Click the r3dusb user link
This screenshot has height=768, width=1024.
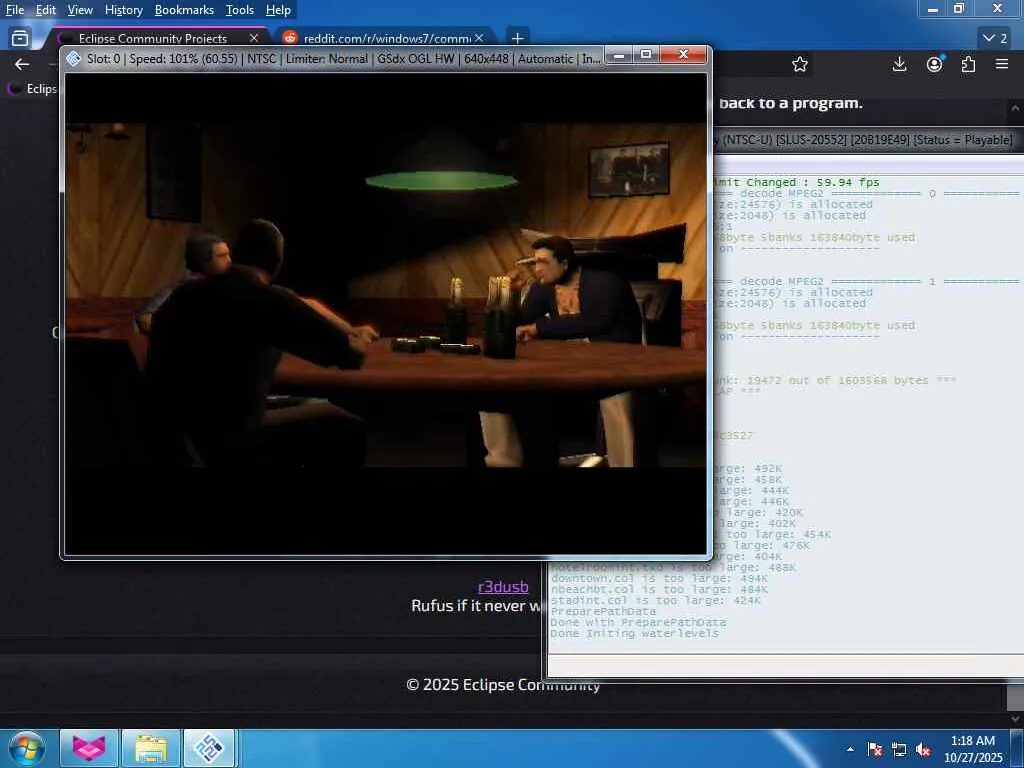(503, 586)
